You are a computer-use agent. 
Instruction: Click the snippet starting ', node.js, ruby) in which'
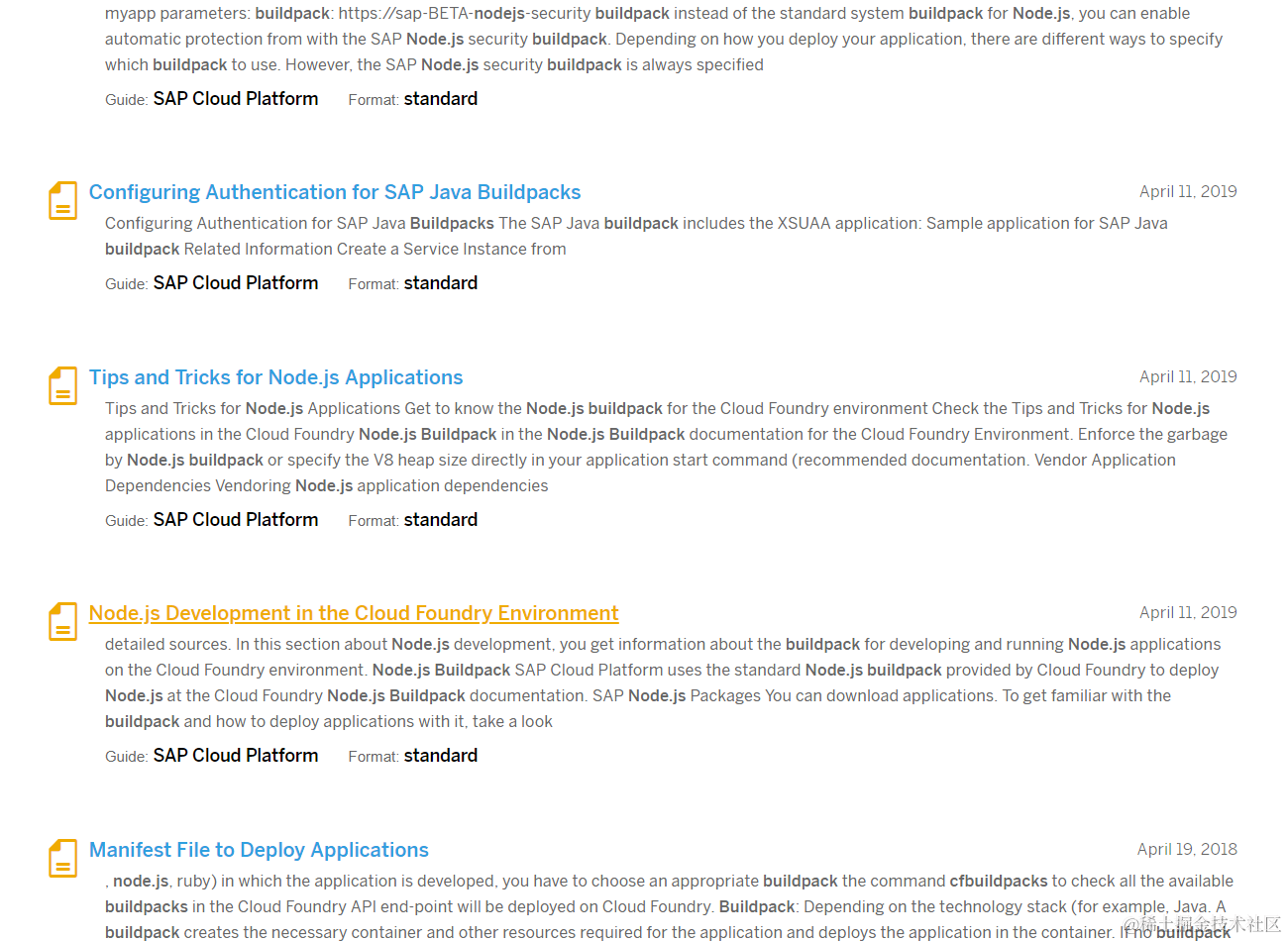(670, 906)
